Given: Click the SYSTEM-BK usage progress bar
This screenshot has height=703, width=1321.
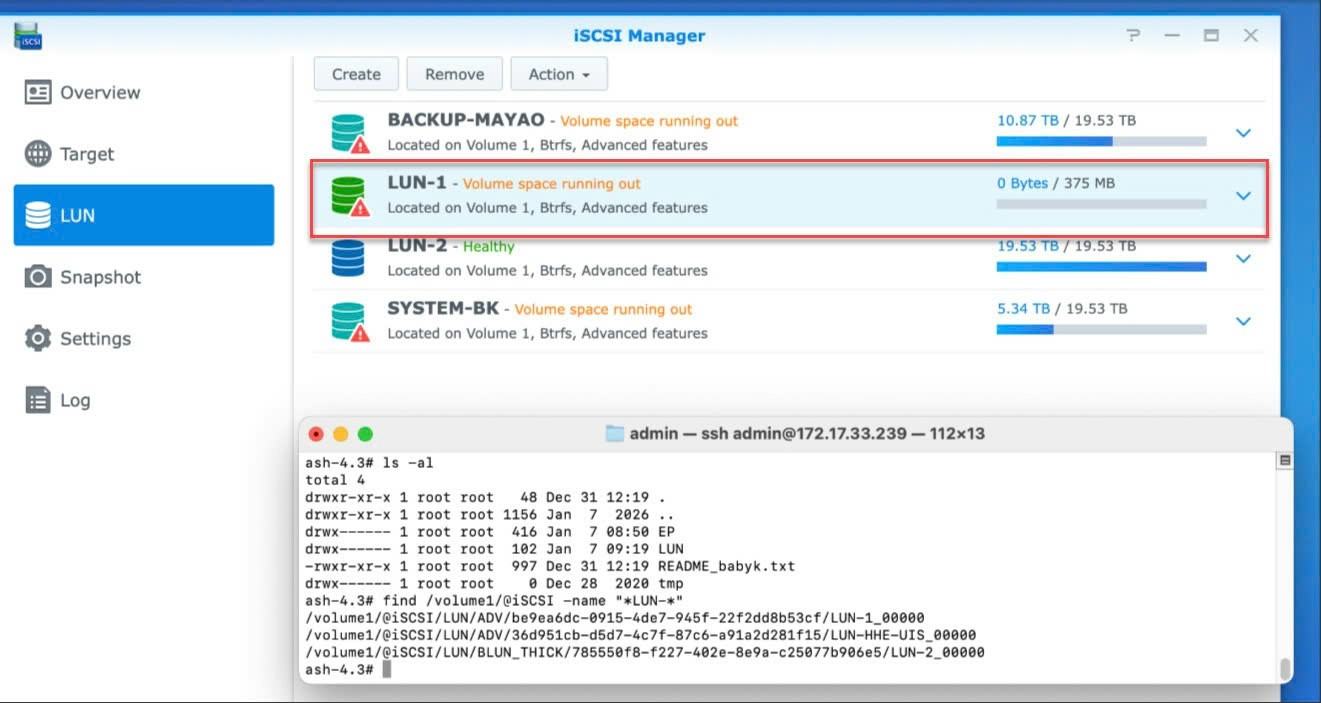Looking at the screenshot, I should click(1101, 330).
